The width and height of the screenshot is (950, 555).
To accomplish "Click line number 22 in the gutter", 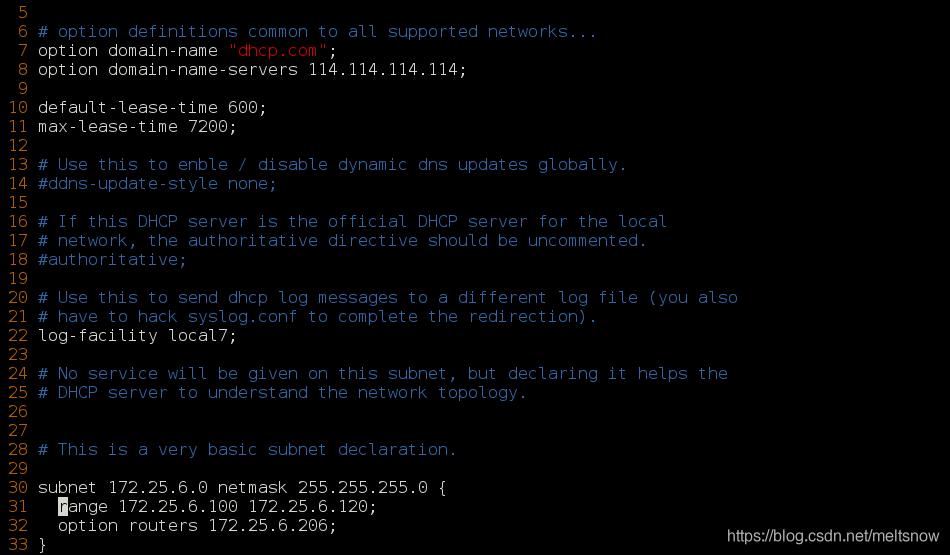I will (18, 335).
